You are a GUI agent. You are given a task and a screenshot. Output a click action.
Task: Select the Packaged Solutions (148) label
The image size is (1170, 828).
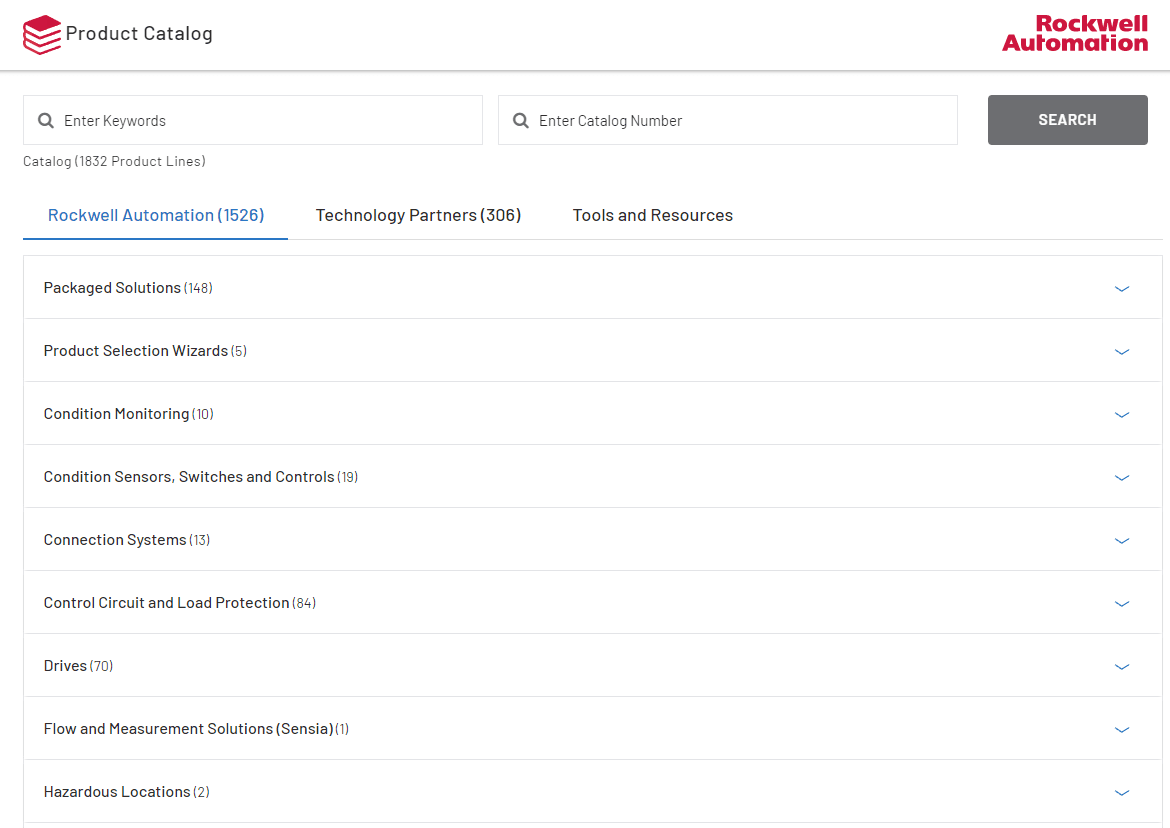pos(128,288)
